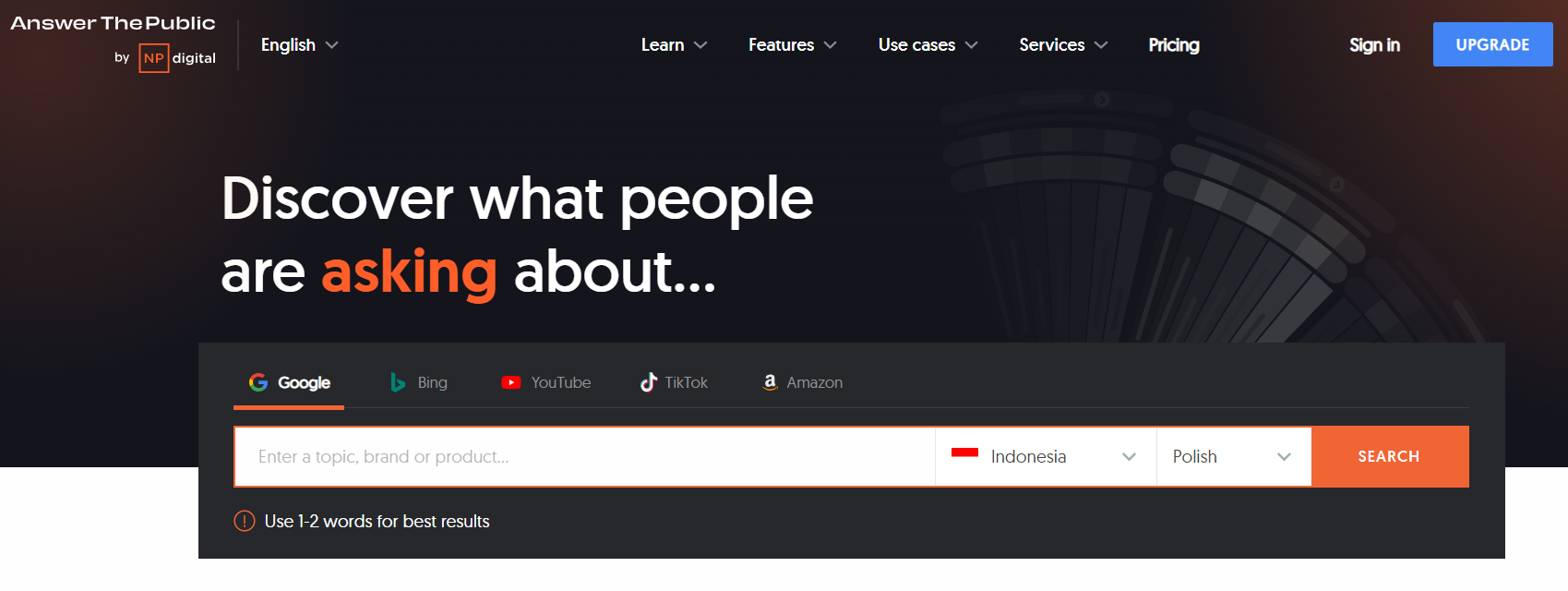The height and width of the screenshot is (591, 1568).
Task: Focus the topic, brand or product field
Action: pos(585,456)
